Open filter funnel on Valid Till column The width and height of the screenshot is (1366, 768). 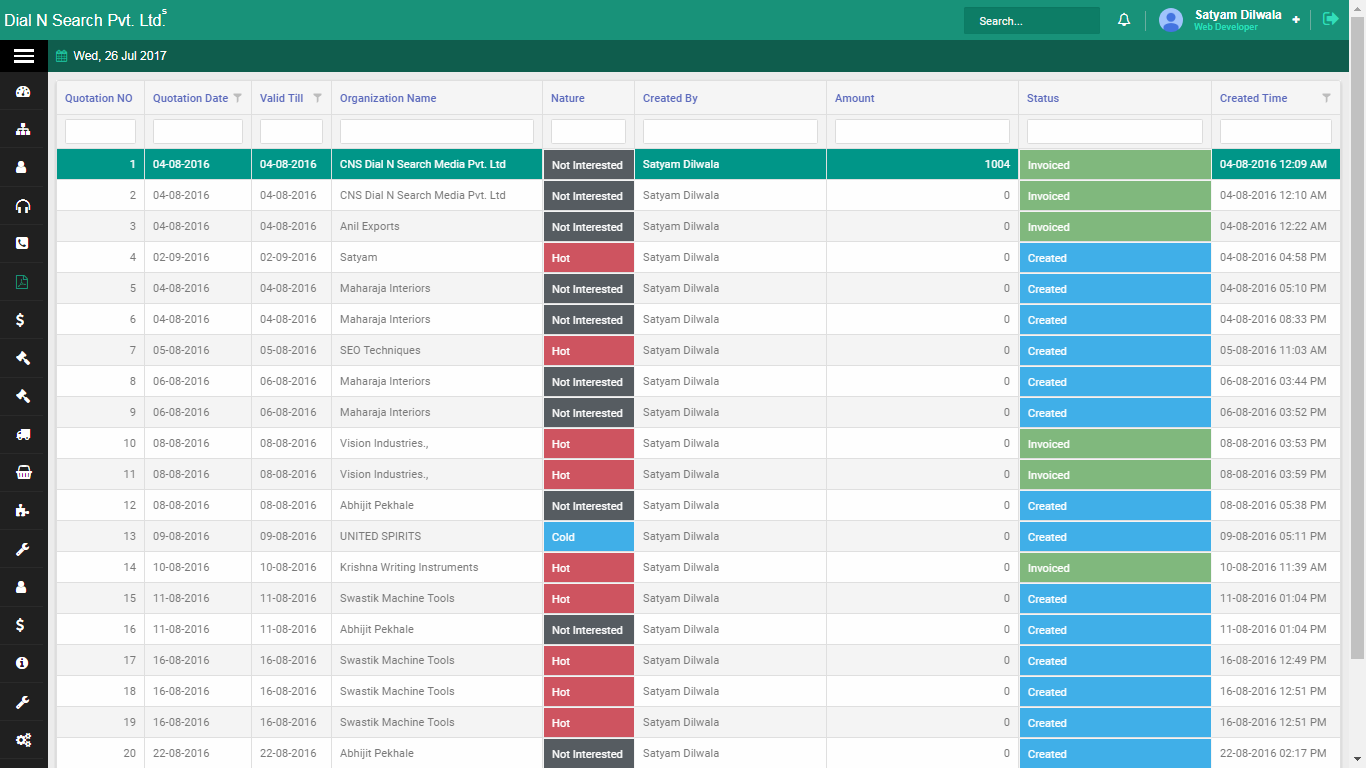point(317,98)
